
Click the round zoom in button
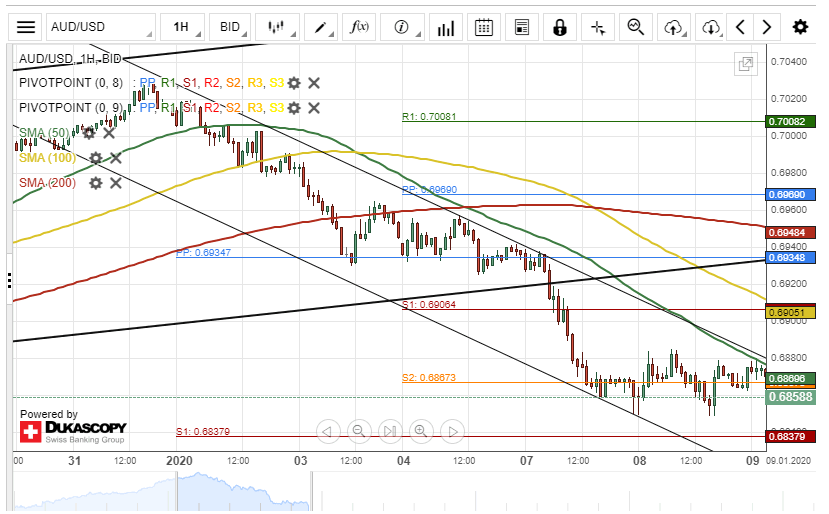click(x=421, y=432)
